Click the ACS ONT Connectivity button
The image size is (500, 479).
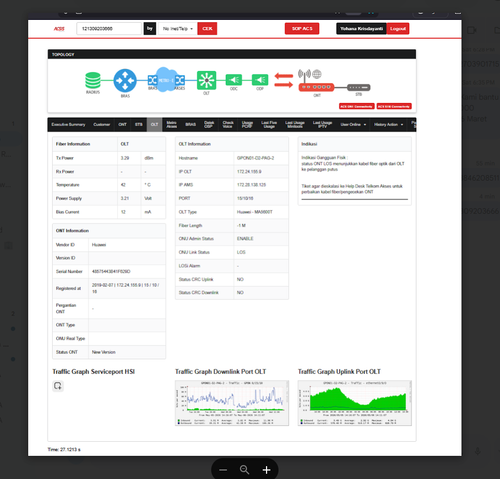pos(357,106)
